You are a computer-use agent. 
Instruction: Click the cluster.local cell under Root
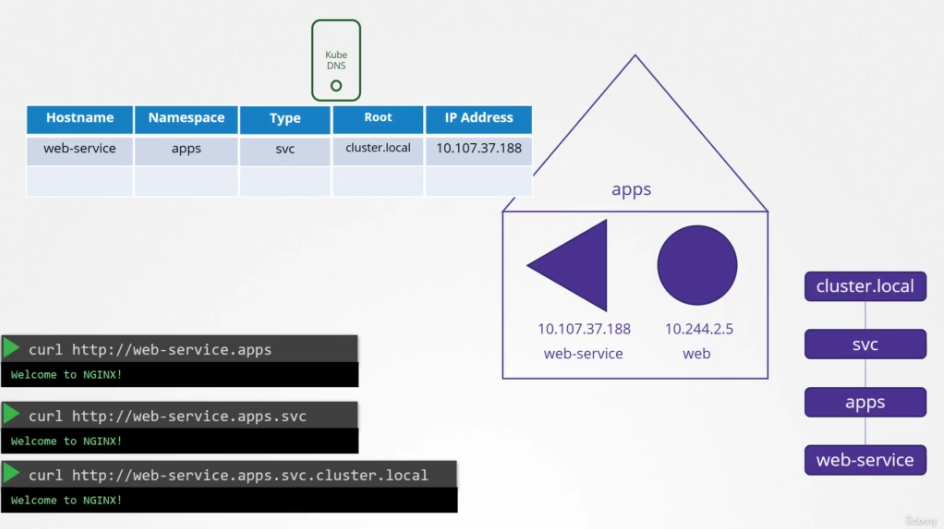[378, 149]
